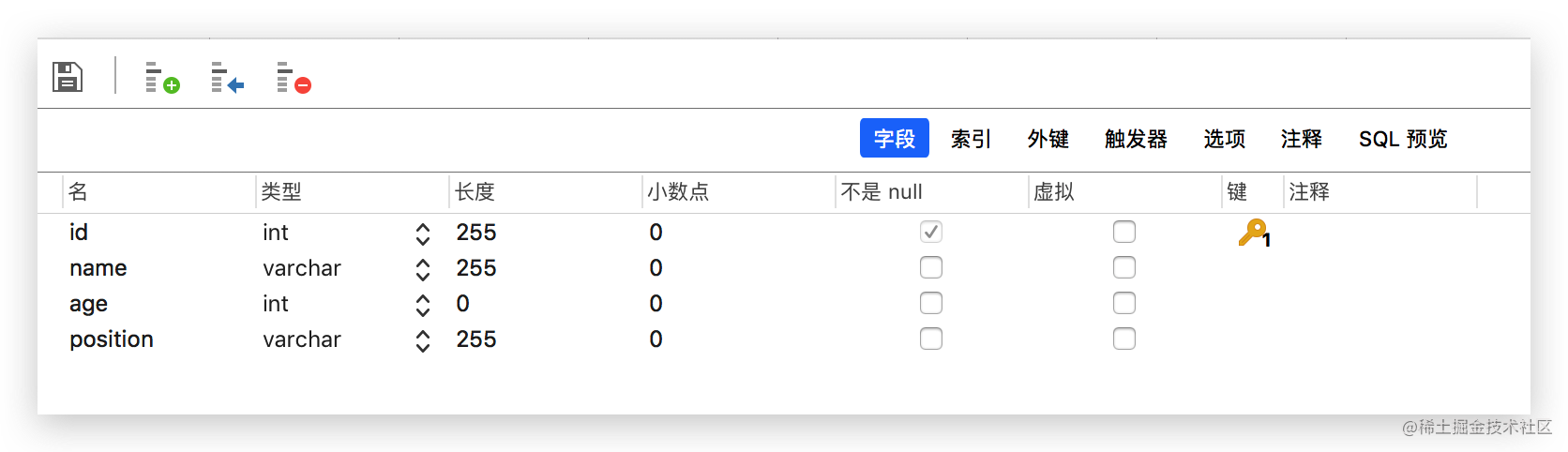The width and height of the screenshot is (1568, 452).
Task: Open the type dropdown for the id field
Action: [423, 234]
